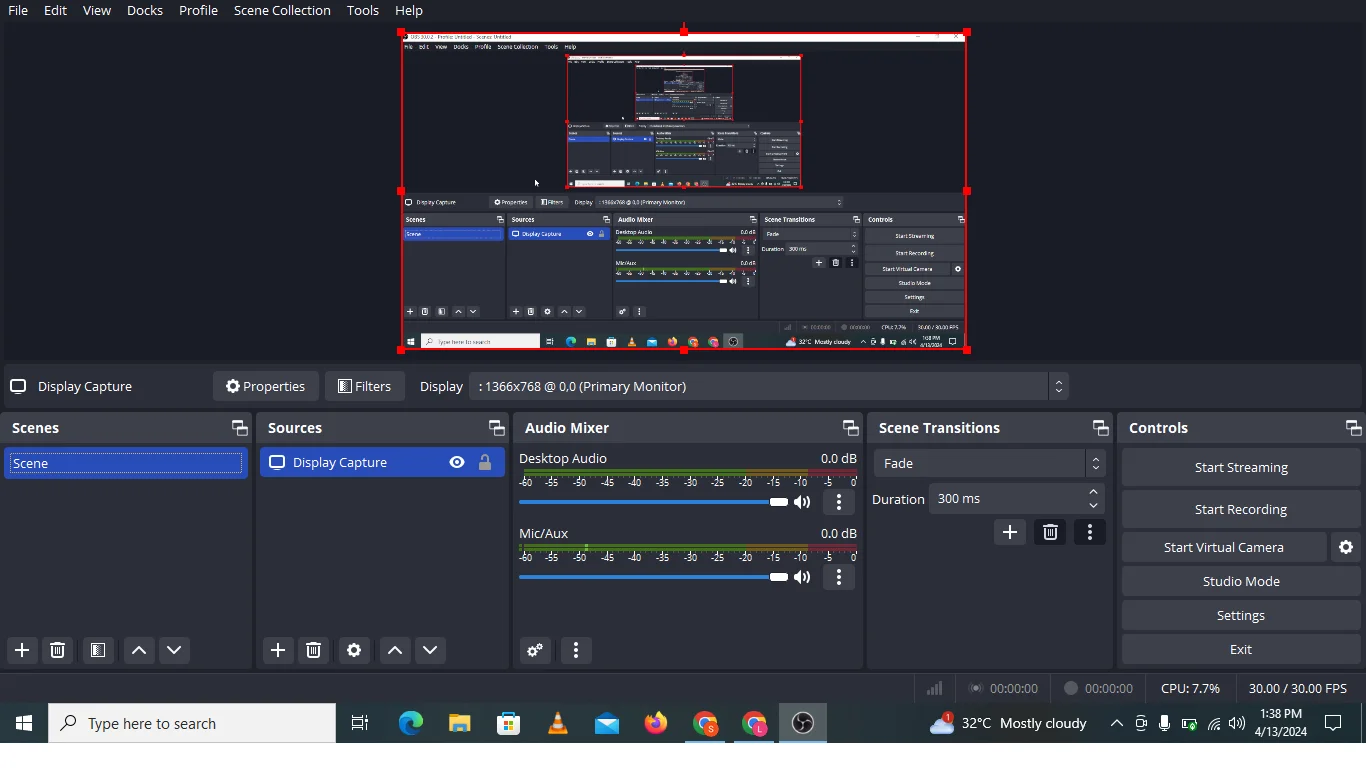Increase transition Duration with up arrow

(1094, 493)
